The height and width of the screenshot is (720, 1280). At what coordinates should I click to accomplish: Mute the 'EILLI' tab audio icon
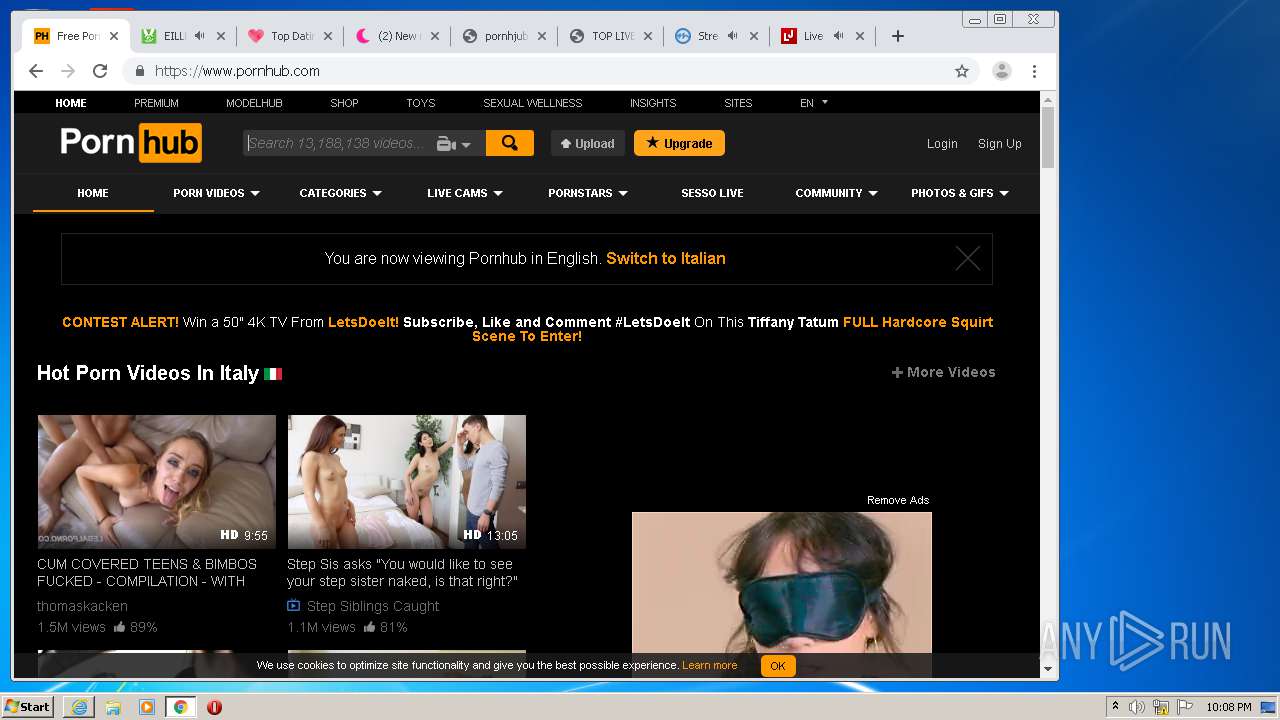pyautogui.click(x=200, y=36)
